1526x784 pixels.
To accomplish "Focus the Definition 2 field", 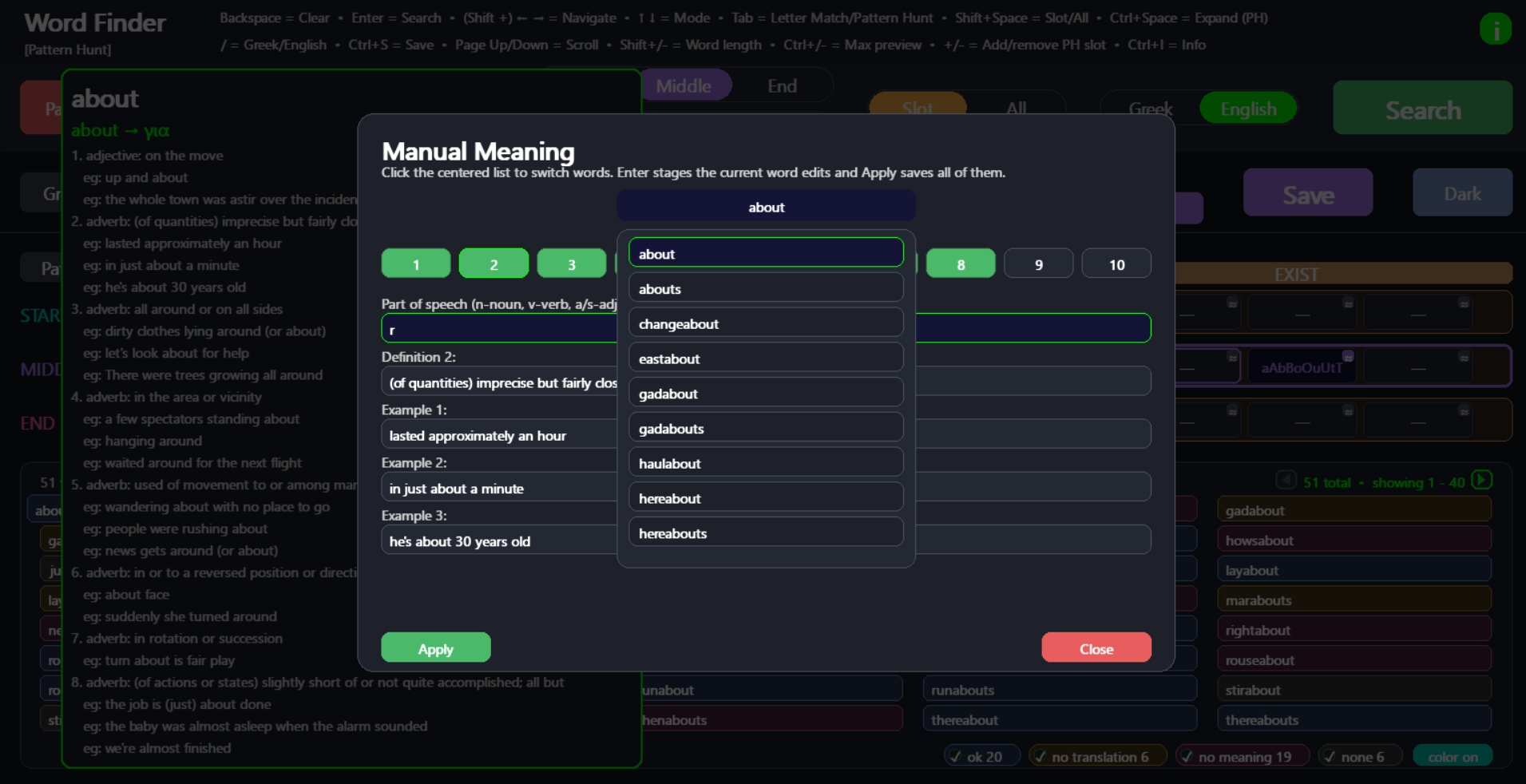I will point(766,381).
